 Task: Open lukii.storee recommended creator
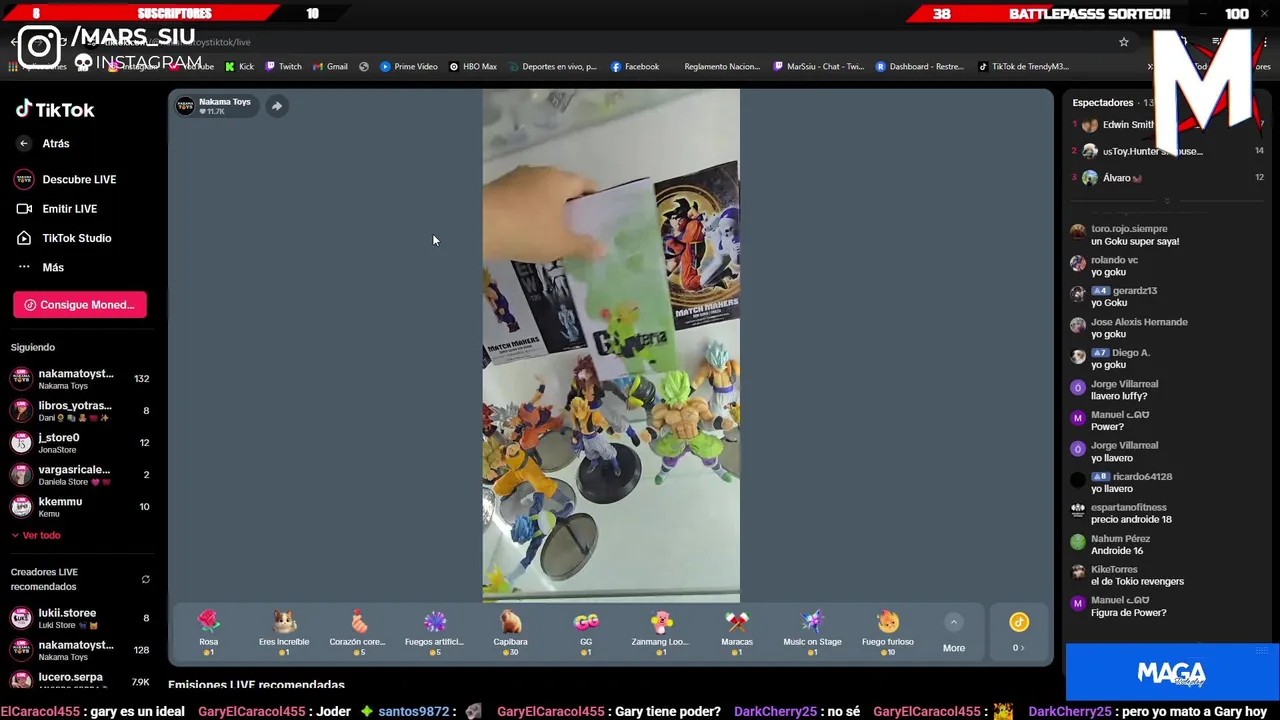click(80, 618)
